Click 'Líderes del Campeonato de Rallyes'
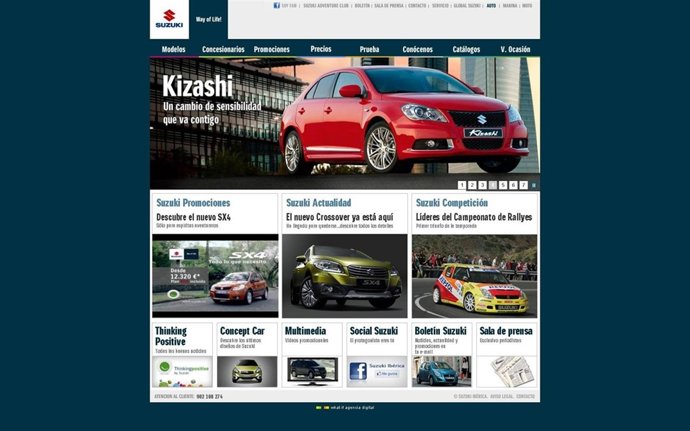 474,217
